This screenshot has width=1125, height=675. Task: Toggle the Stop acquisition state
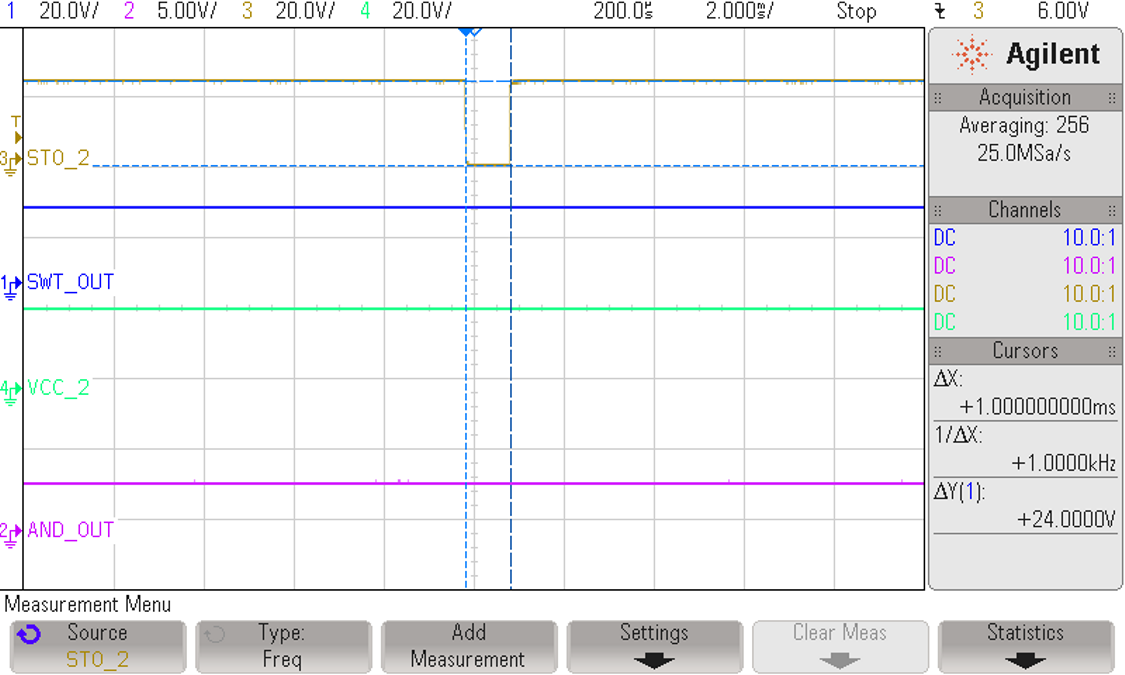(x=856, y=12)
